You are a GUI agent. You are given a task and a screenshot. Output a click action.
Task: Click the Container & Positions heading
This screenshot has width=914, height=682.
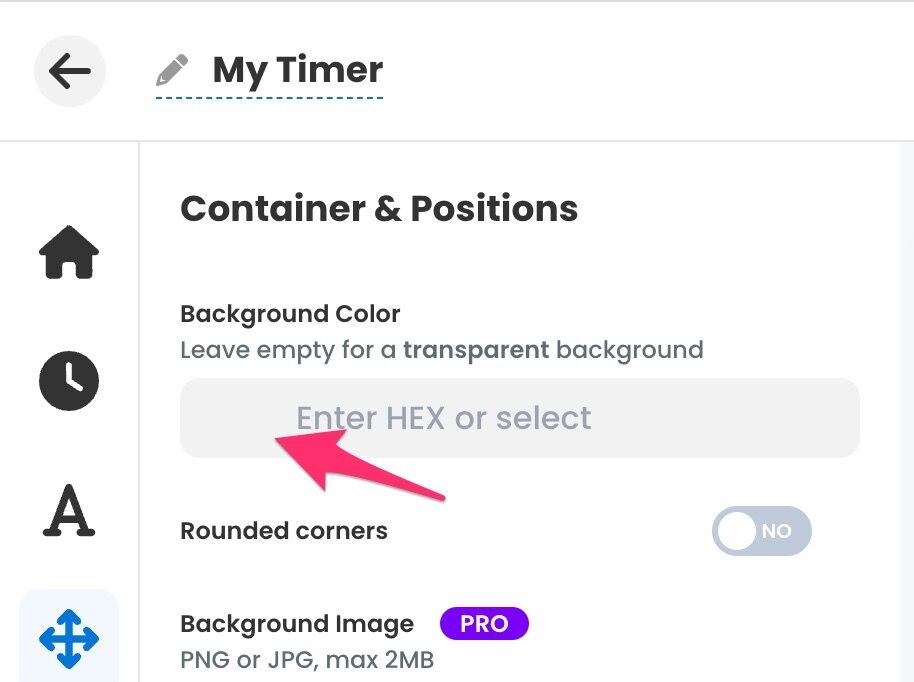378,208
